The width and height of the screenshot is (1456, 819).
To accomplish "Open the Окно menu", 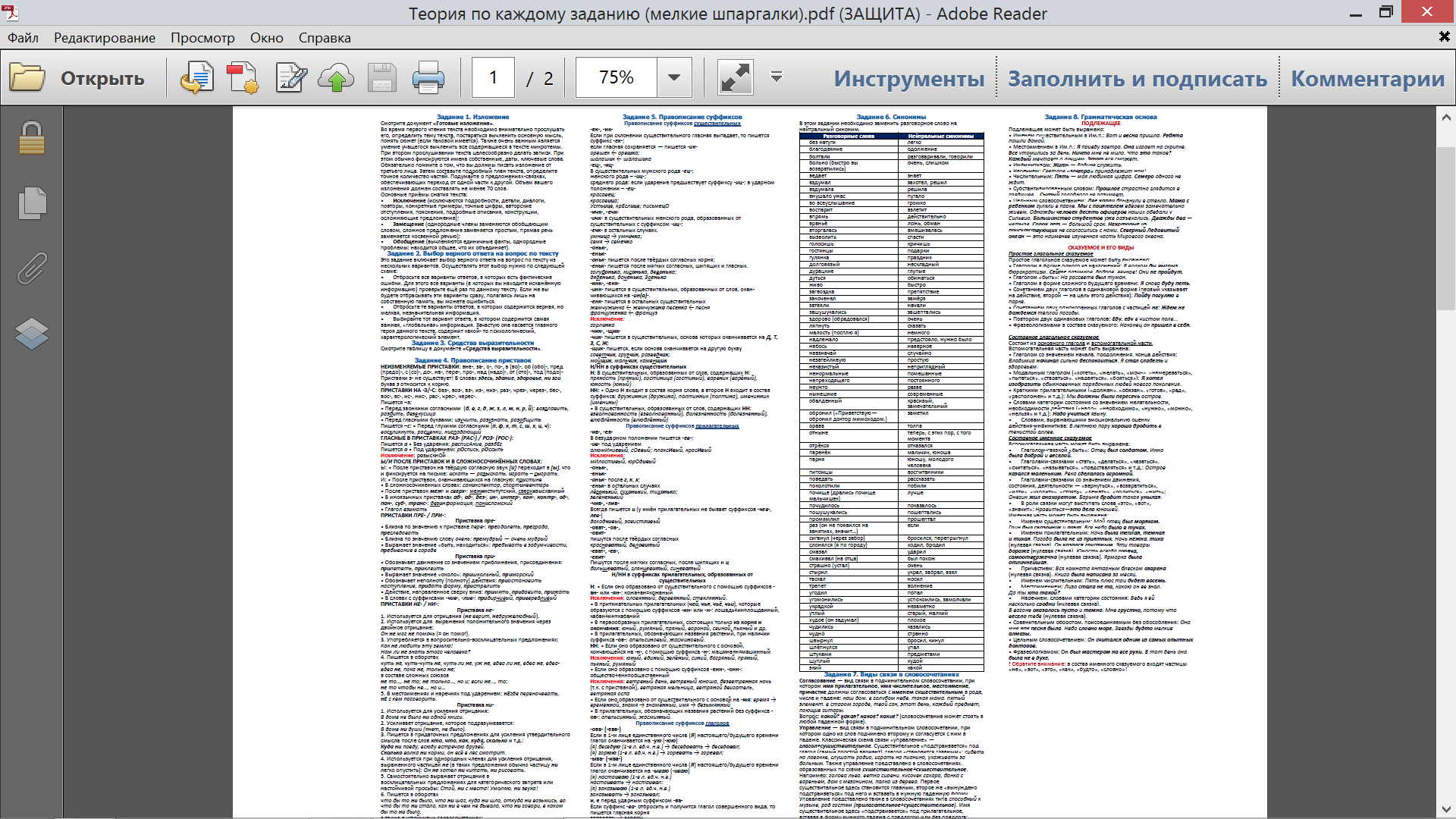I will tap(267, 38).
